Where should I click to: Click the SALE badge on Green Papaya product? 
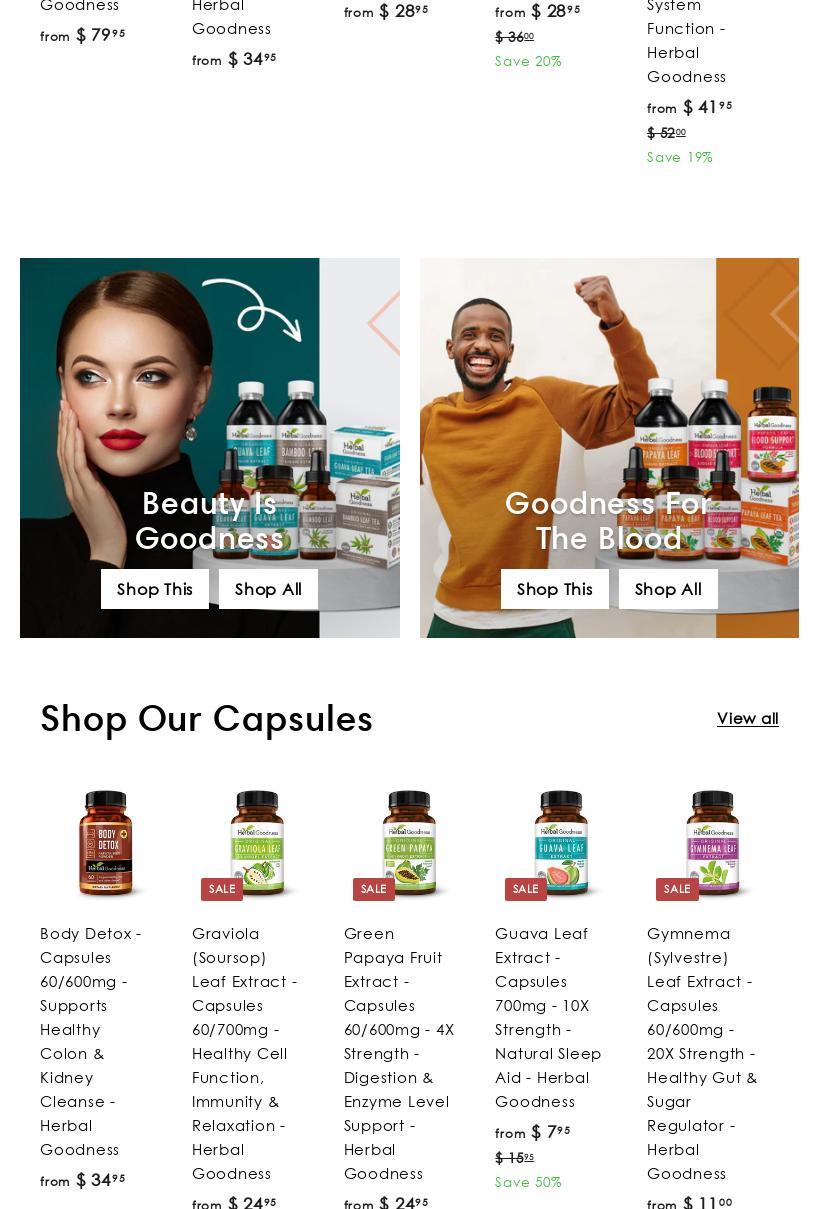point(374,889)
